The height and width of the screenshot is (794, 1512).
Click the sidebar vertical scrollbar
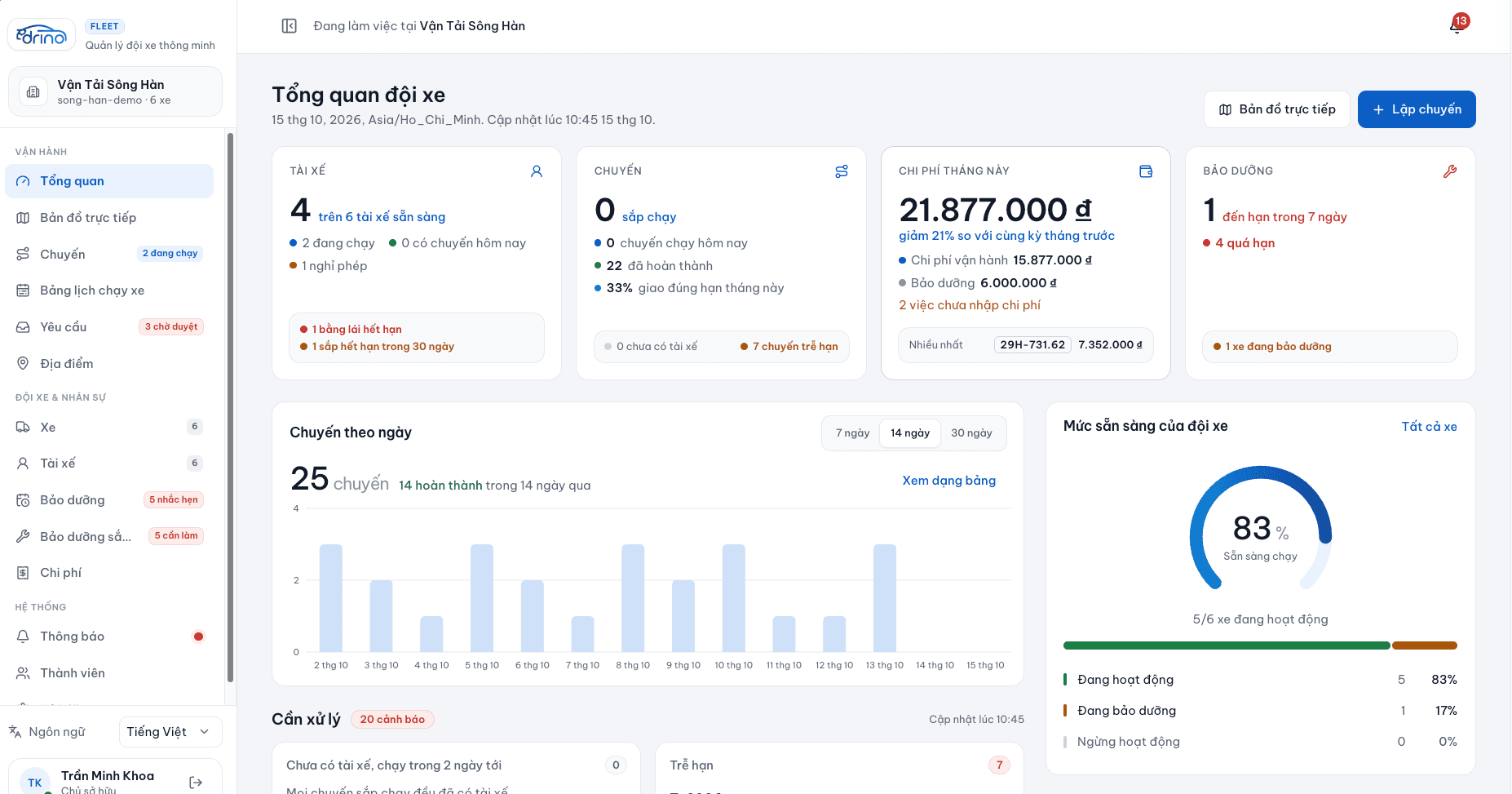(231, 408)
